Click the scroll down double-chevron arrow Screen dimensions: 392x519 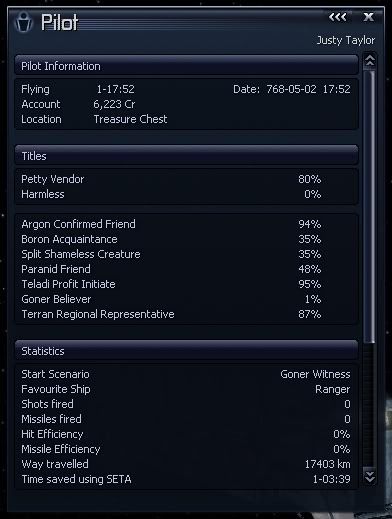[x=370, y=476]
